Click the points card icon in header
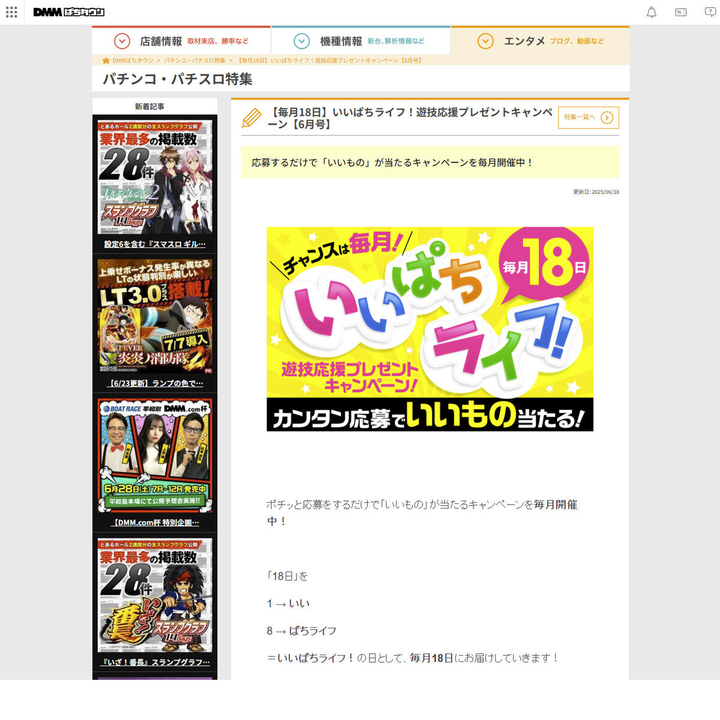This screenshot has width=720, height=720. [x=681, y=12]
